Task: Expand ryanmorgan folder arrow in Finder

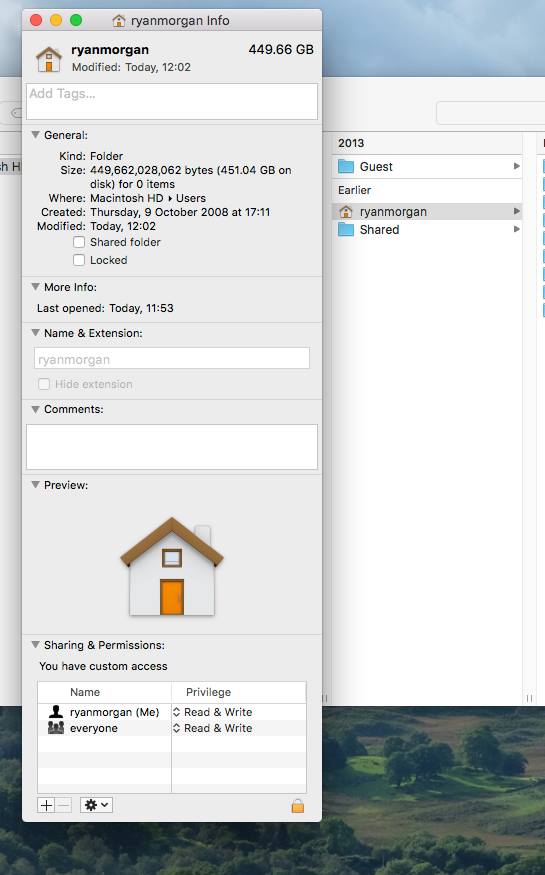Action: pyautogui.click(x=517, y=211)
